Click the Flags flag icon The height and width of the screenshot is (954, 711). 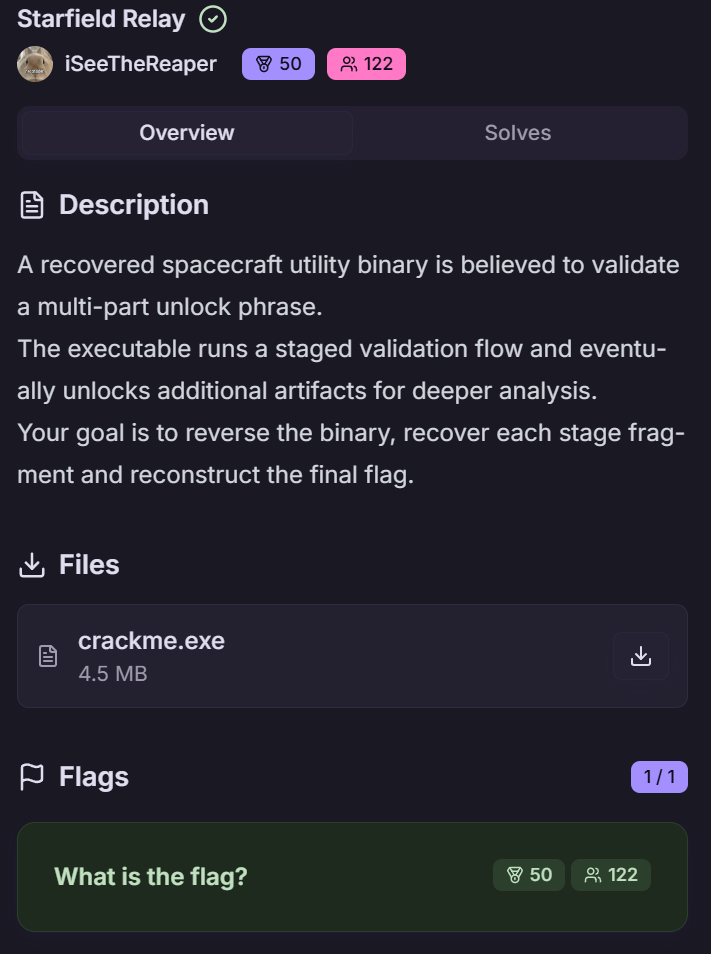coord(33,777)
